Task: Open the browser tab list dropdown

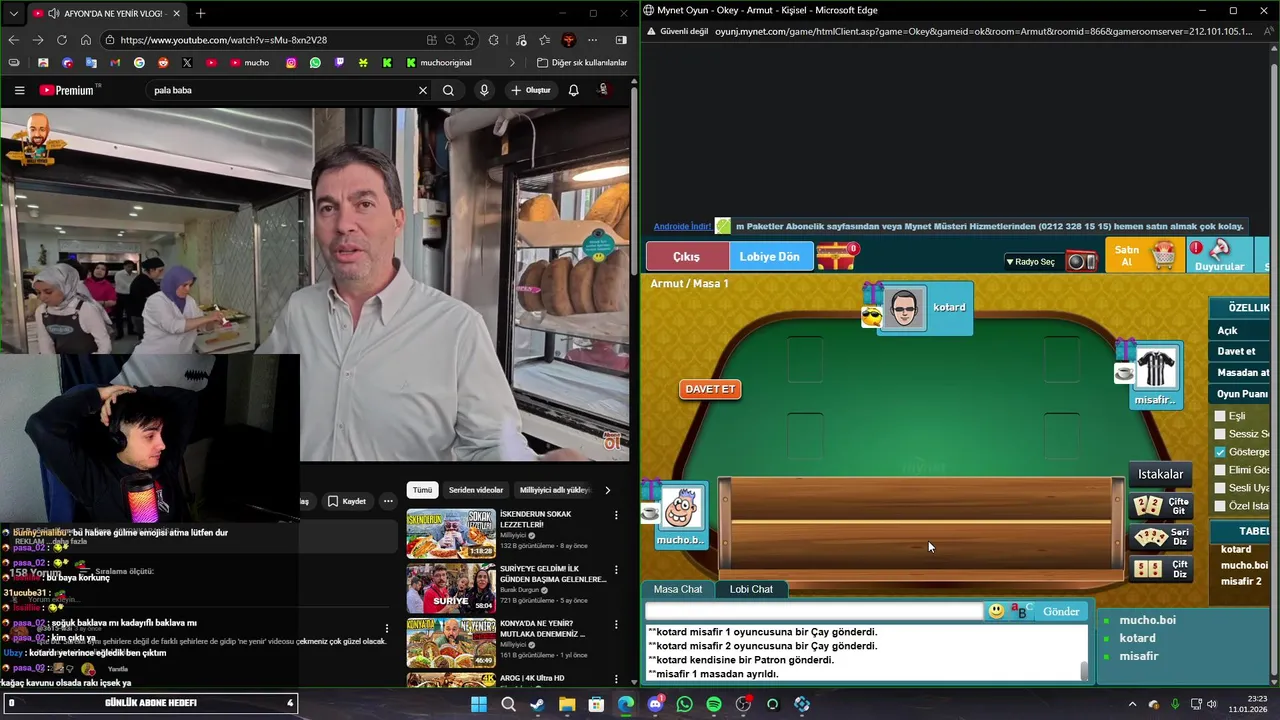Action: coord(13,14)
